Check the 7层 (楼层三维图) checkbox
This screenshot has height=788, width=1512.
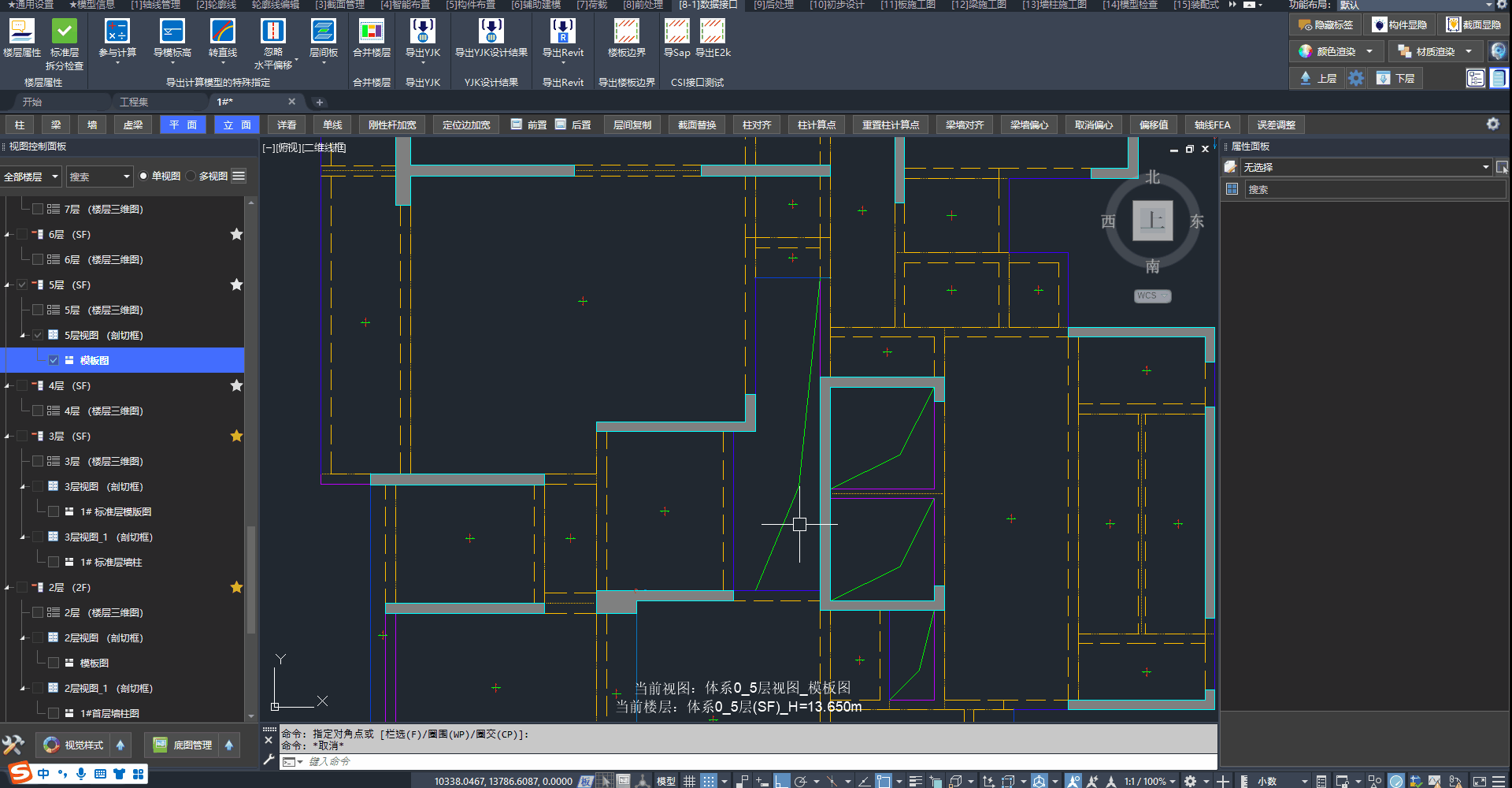pos(38,209)
